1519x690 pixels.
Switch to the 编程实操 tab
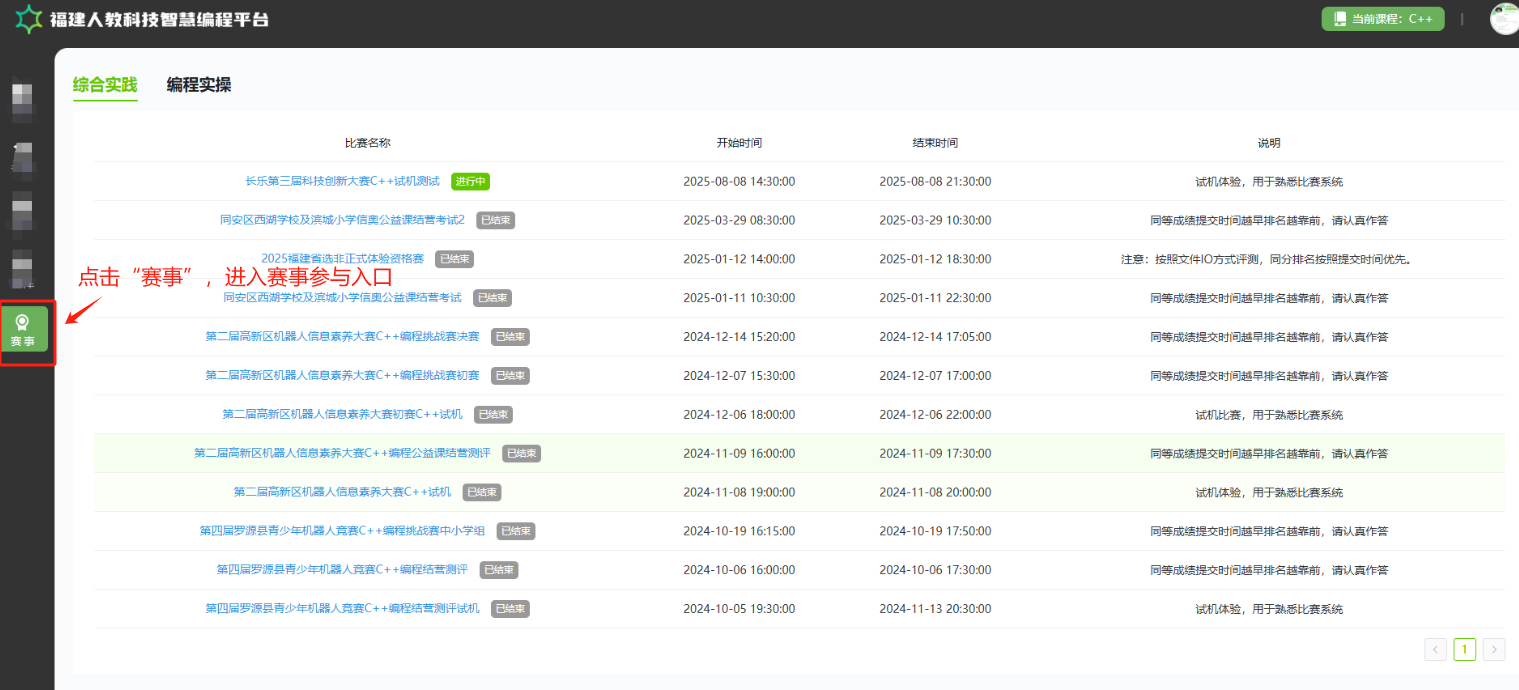[x=199, y=85]
